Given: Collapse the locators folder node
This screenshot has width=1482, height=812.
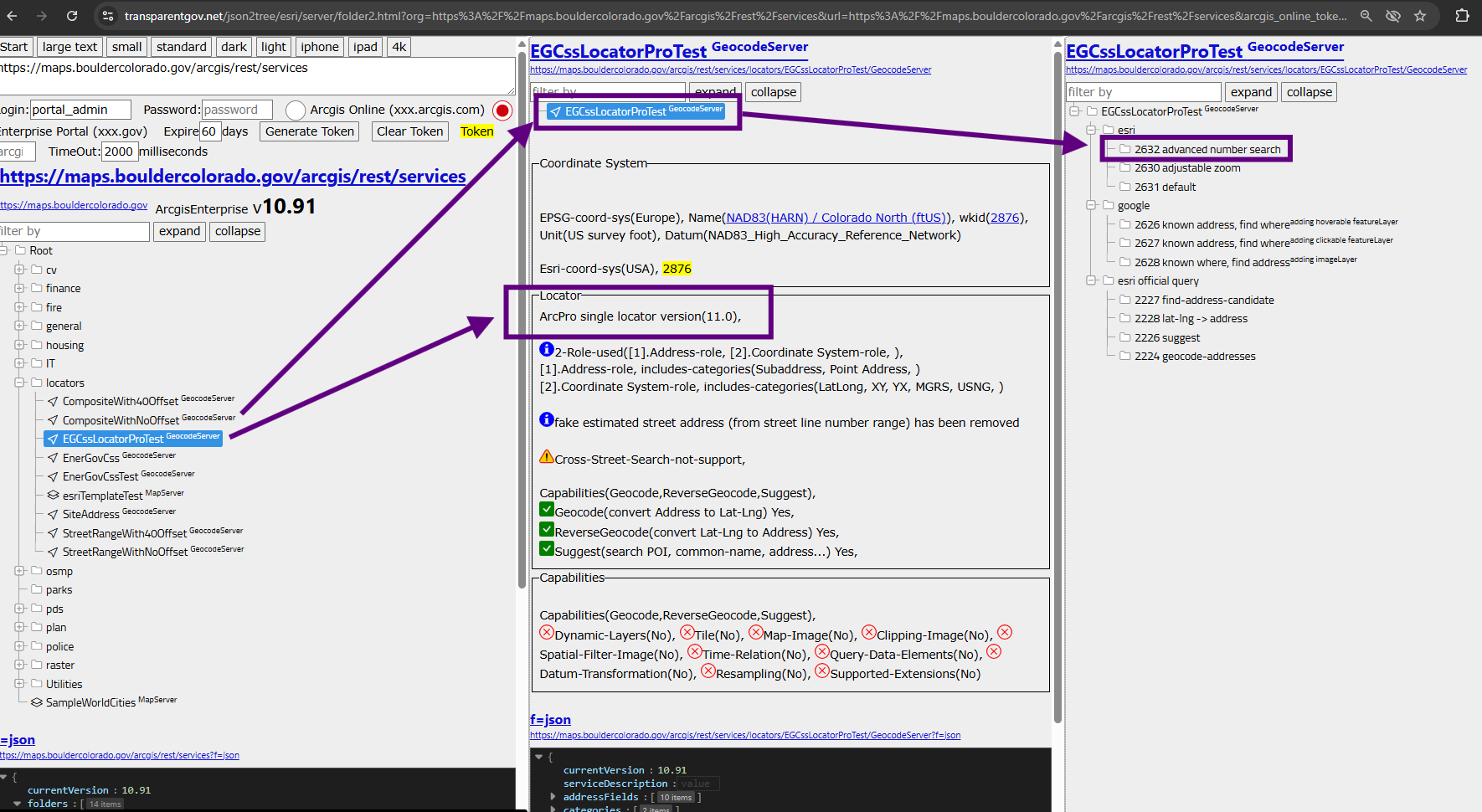Looking at the screenshot, I should pyautogui.click(x=19, y=383).
